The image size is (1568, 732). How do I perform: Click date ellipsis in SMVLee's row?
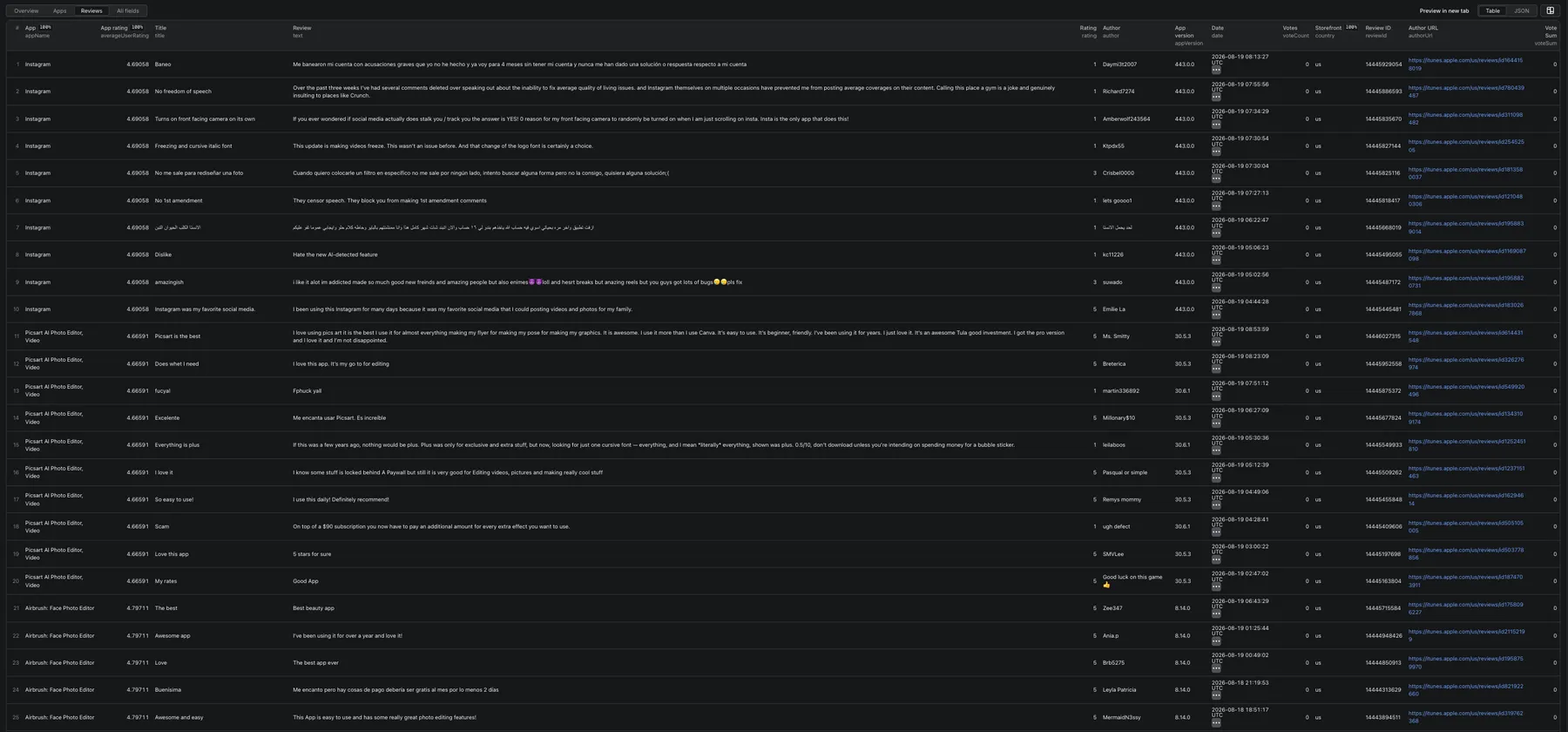click(1216, 560)
